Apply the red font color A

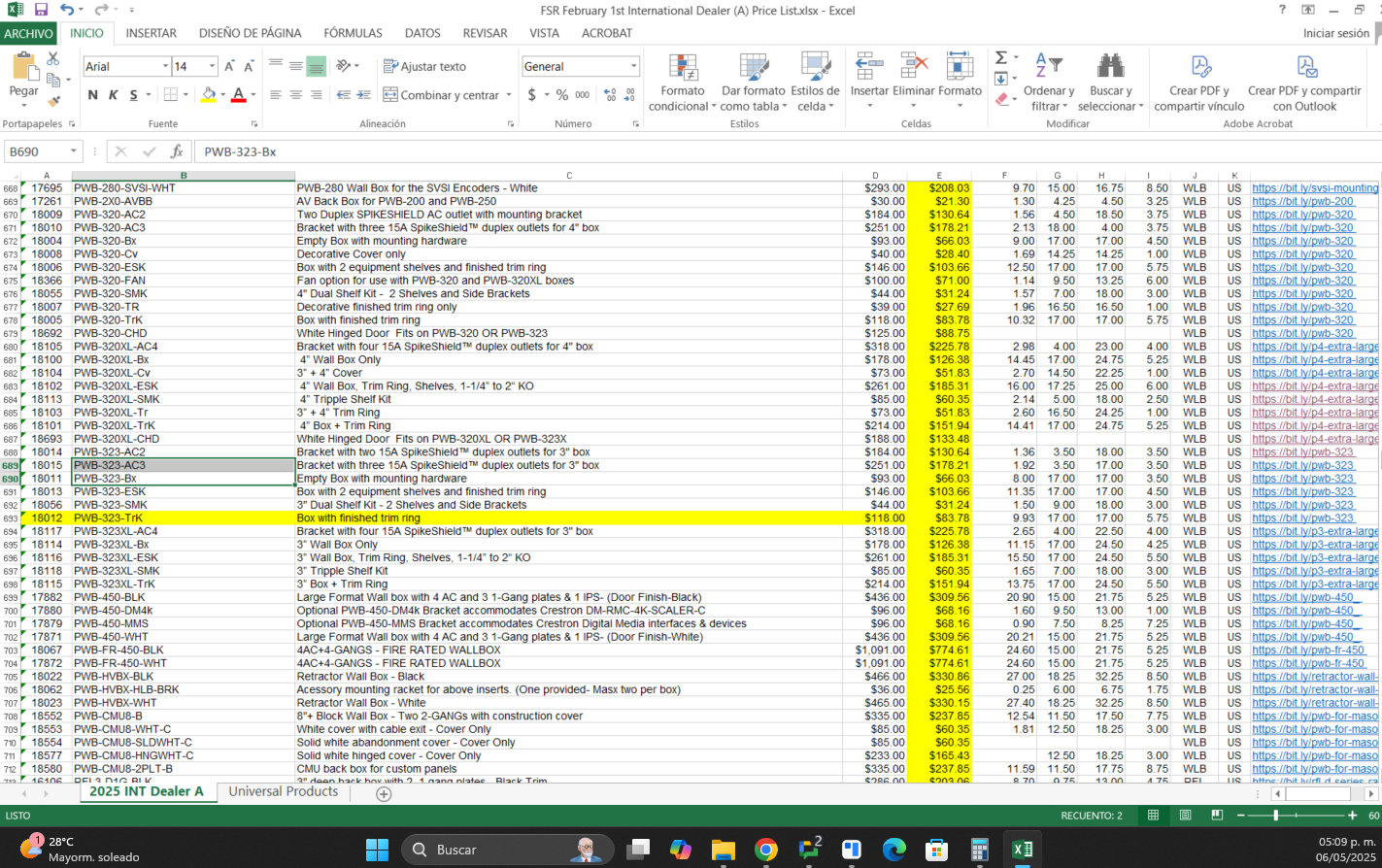click(x=239, y=95)
